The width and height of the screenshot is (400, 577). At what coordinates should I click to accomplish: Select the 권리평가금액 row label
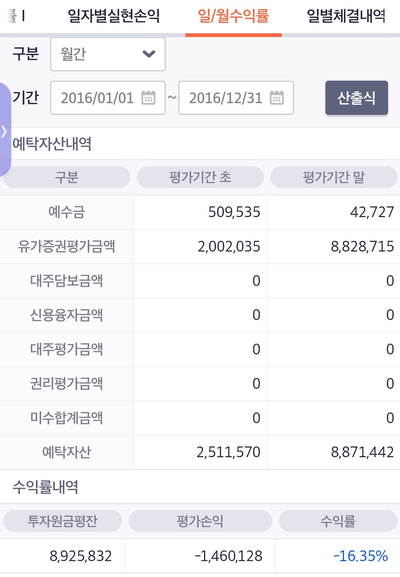[x=67, y=383]
